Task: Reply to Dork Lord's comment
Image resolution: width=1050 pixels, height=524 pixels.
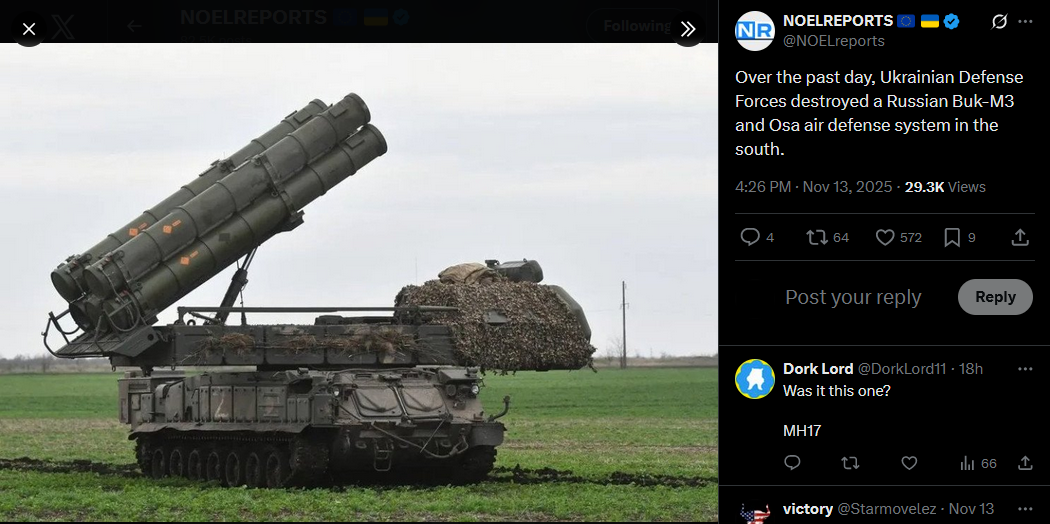Action: click(x=792, y=462)
